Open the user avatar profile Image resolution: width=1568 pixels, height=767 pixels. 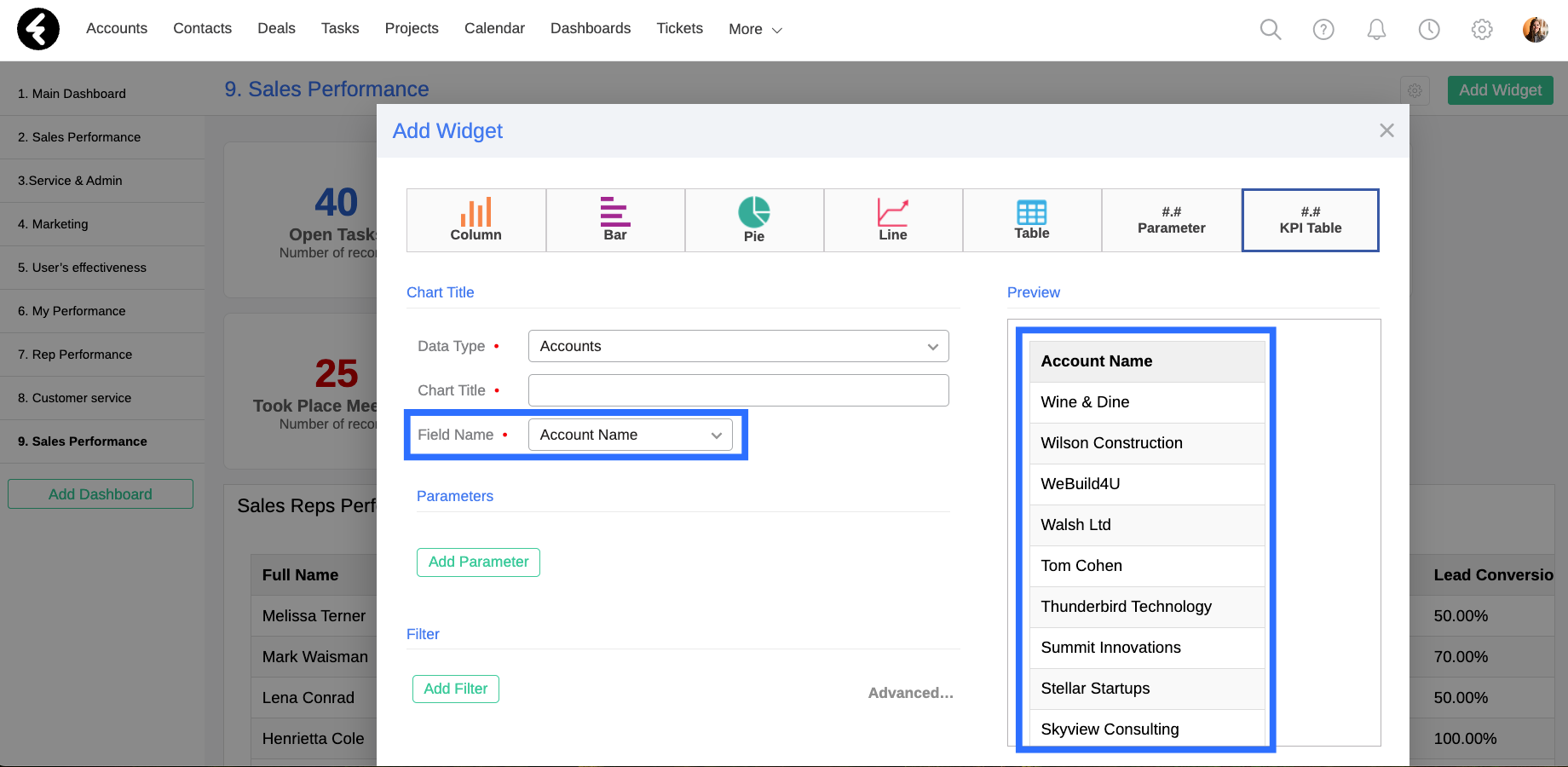[x=1536, y=29]
